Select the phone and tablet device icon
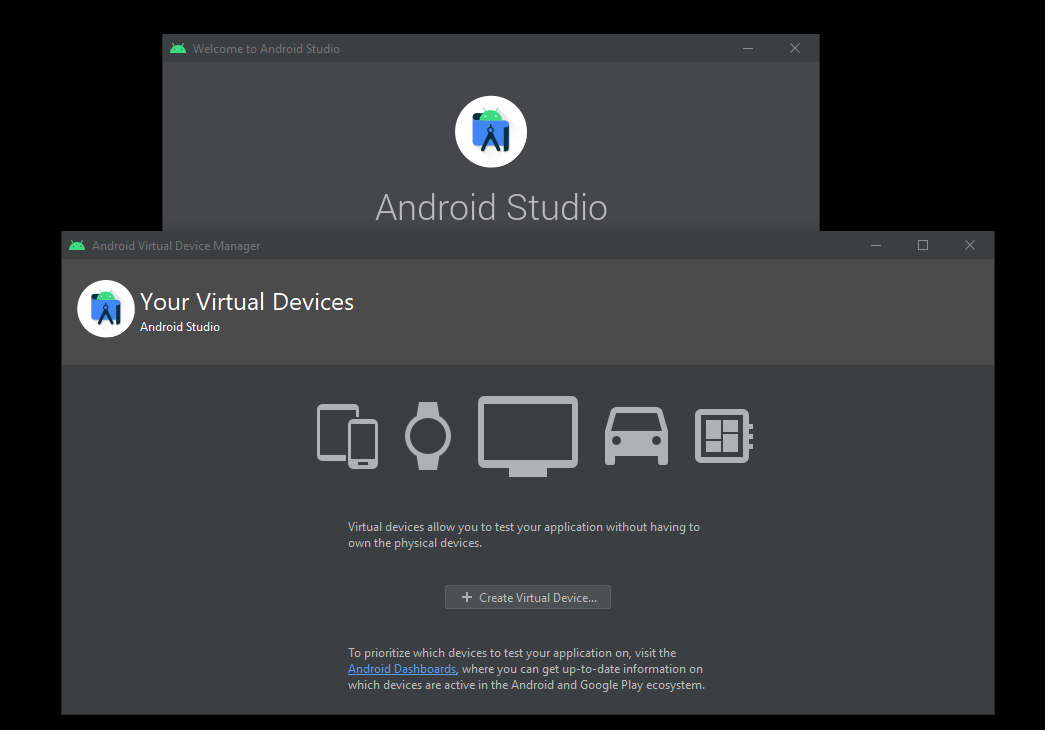1045x730 pixels. tap(347, 436)
